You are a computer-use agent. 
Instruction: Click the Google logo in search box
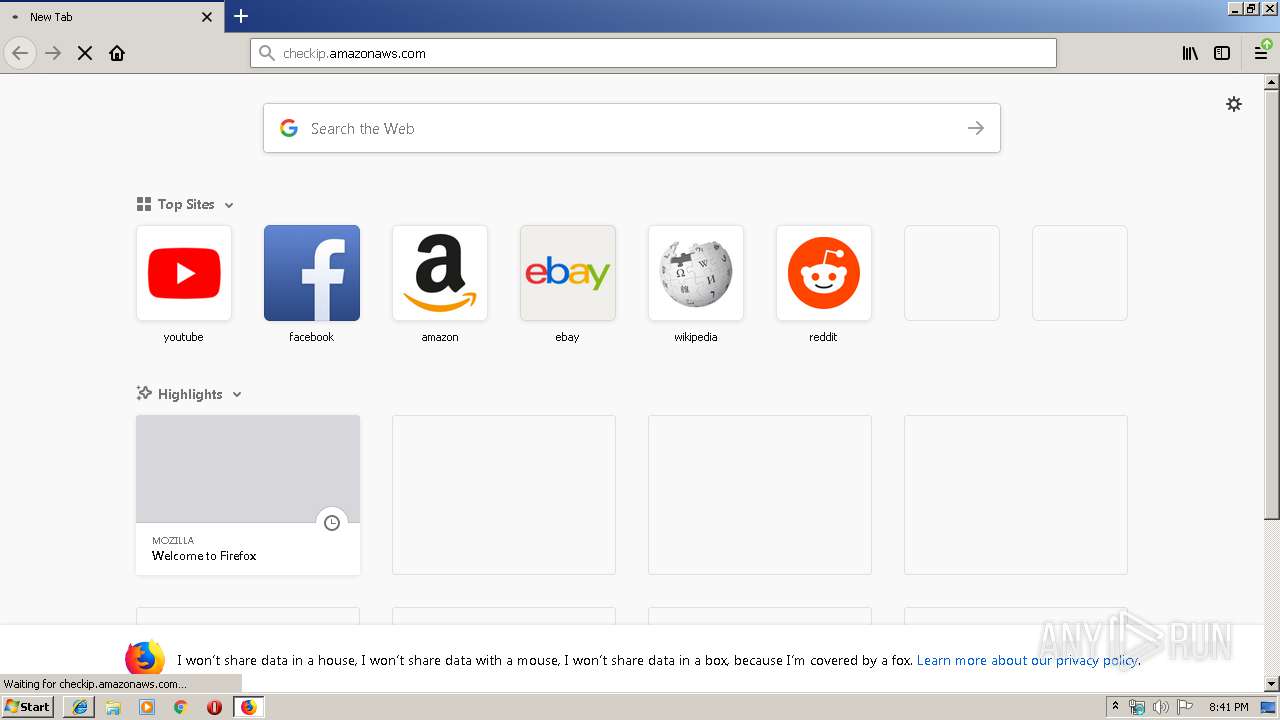coord(289,128)
